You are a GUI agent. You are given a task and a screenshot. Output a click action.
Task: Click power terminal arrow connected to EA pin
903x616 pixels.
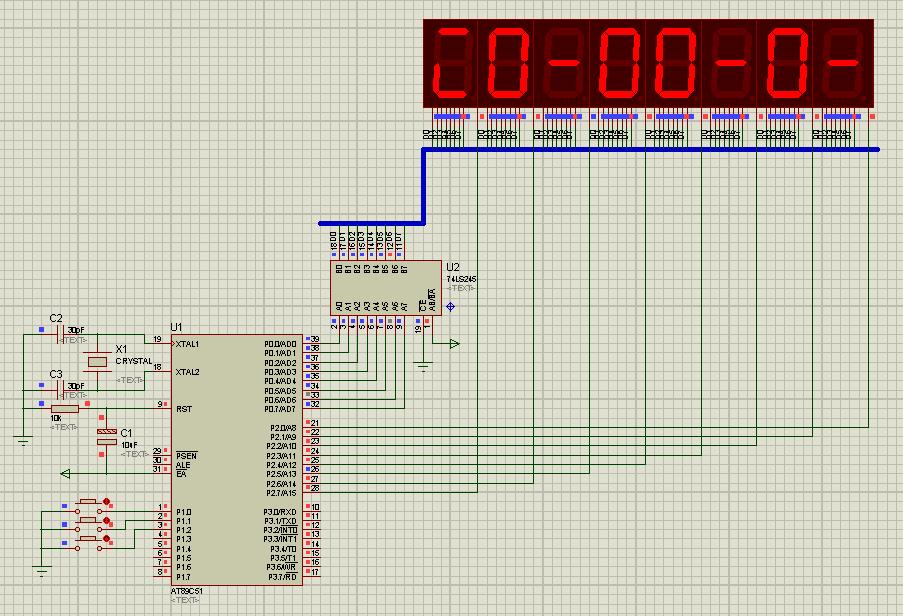(65, 474)
